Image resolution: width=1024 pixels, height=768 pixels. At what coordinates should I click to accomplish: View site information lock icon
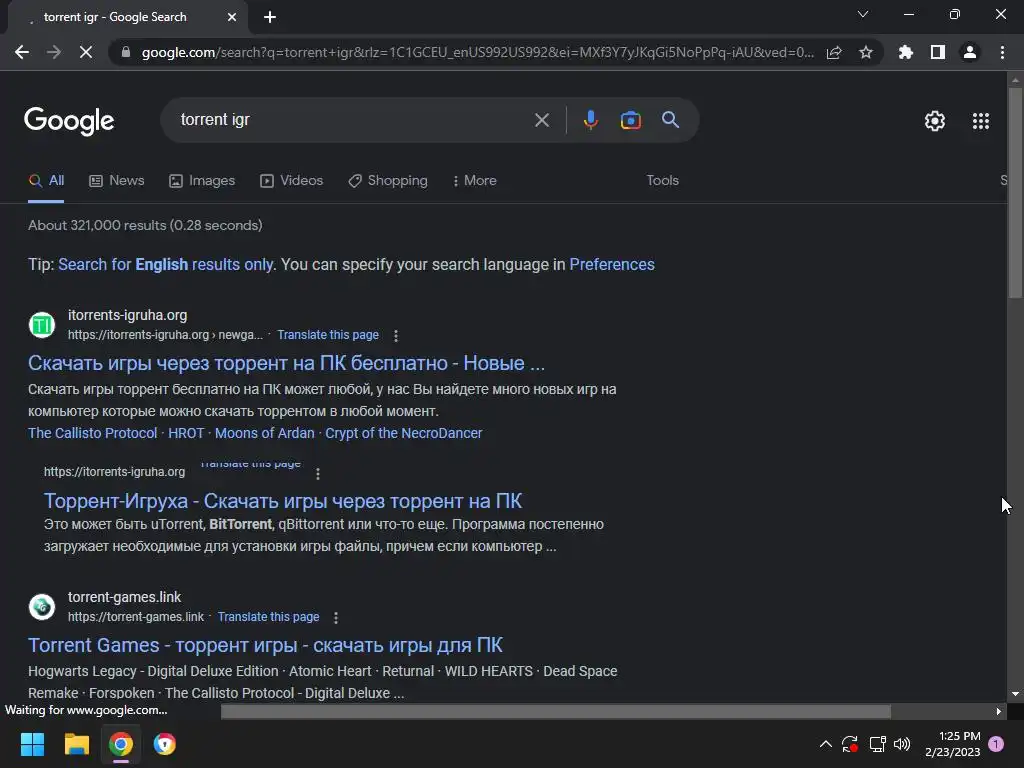pyautogui.click(x=126, y=52)
